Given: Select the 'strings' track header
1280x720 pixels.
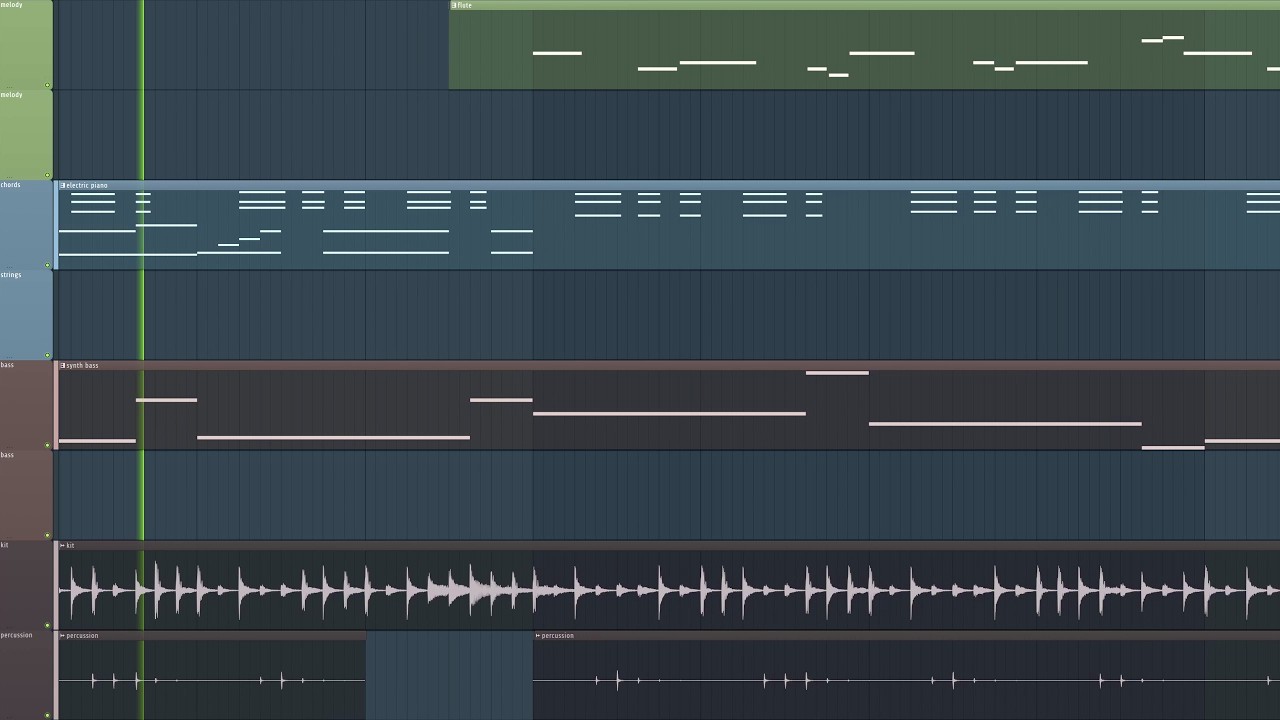Looking at the screenshot, I should [x=26, y=315].
